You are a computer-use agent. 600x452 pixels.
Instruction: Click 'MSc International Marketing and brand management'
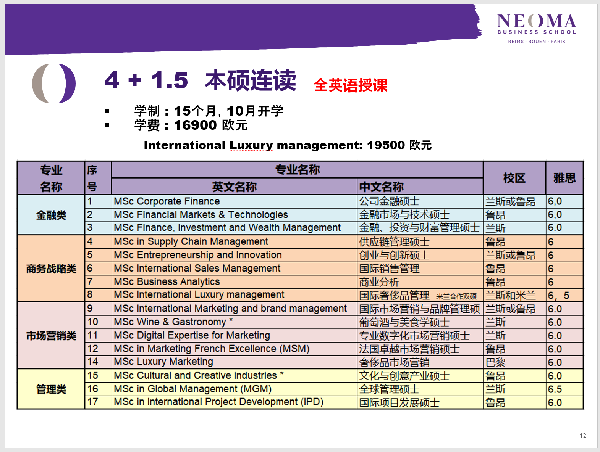click(230, 308)
